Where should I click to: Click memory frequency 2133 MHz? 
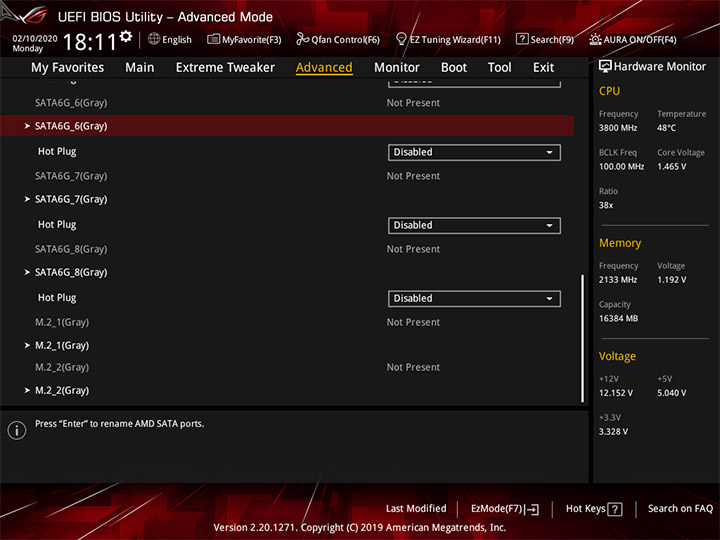[618, 280]
